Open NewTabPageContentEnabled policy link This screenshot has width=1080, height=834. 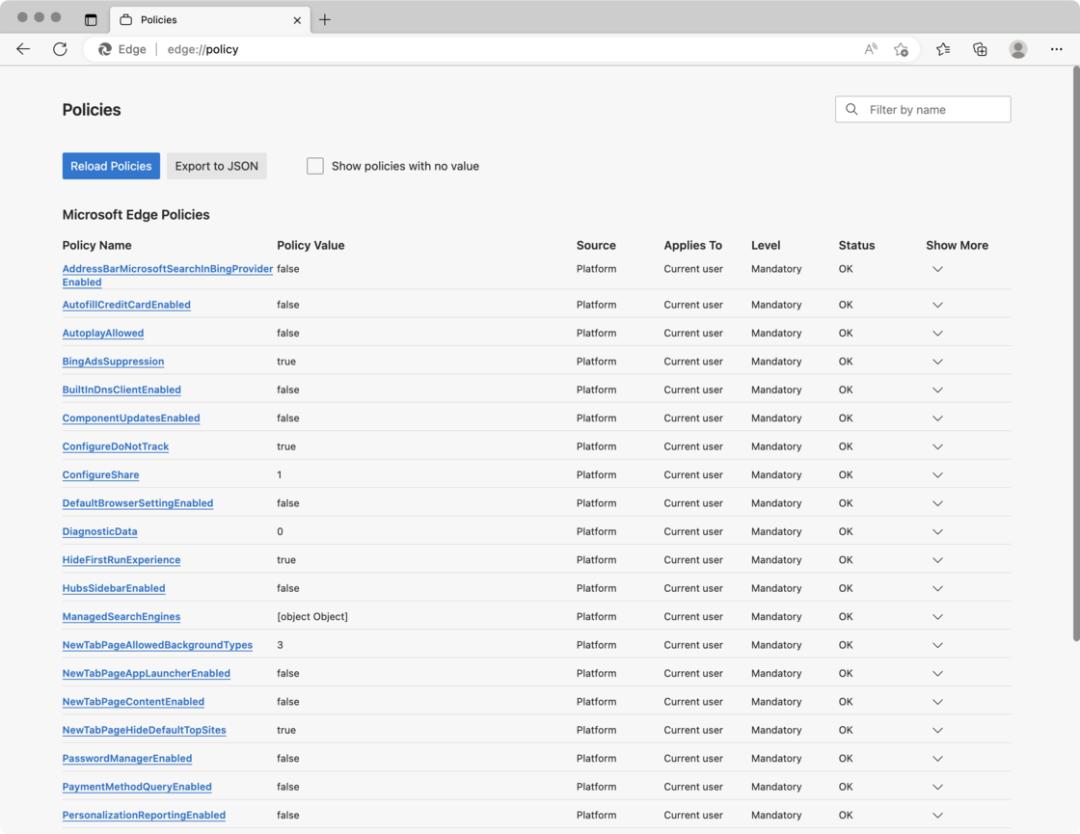click(x=133, y=701)
